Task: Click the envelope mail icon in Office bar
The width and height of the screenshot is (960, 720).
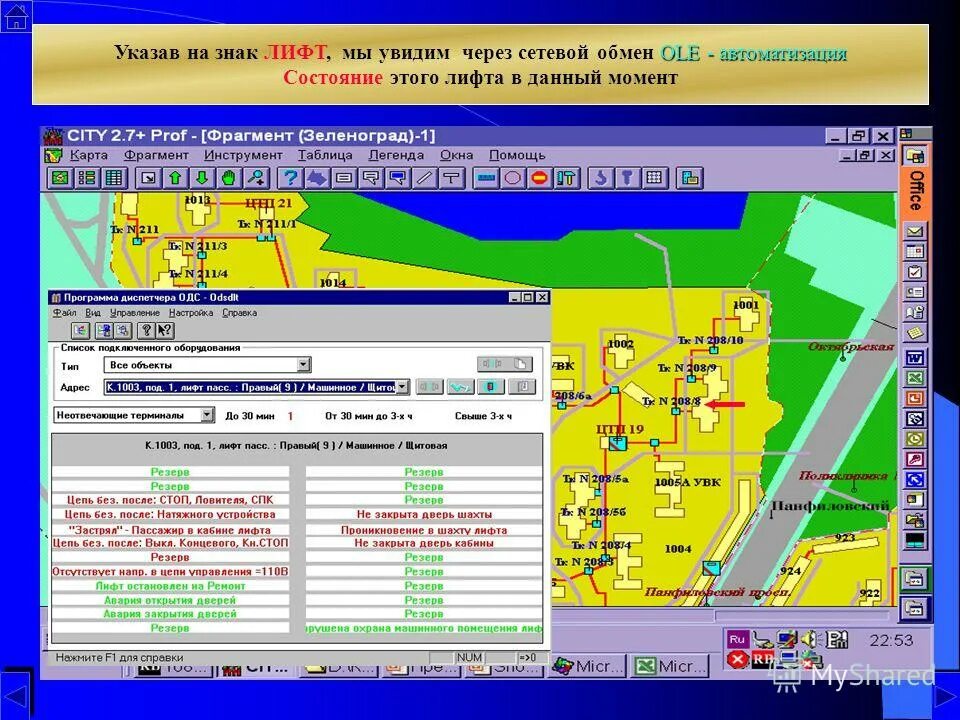Action: tap(915, 231)
